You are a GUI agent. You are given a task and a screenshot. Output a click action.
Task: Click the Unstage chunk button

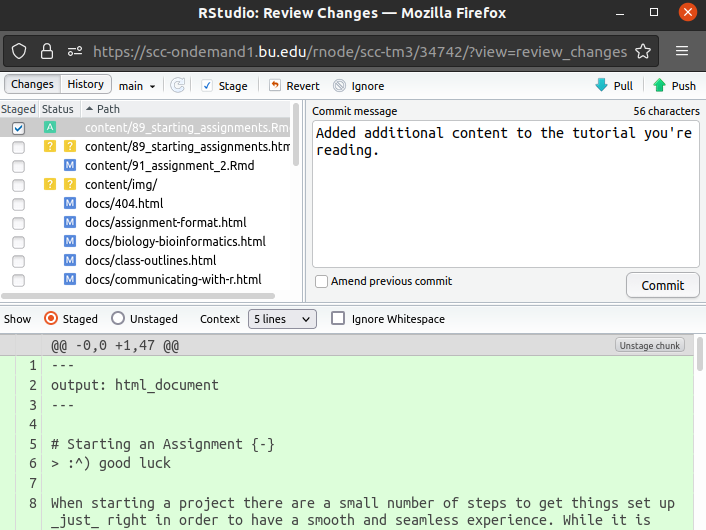(650, 346)
